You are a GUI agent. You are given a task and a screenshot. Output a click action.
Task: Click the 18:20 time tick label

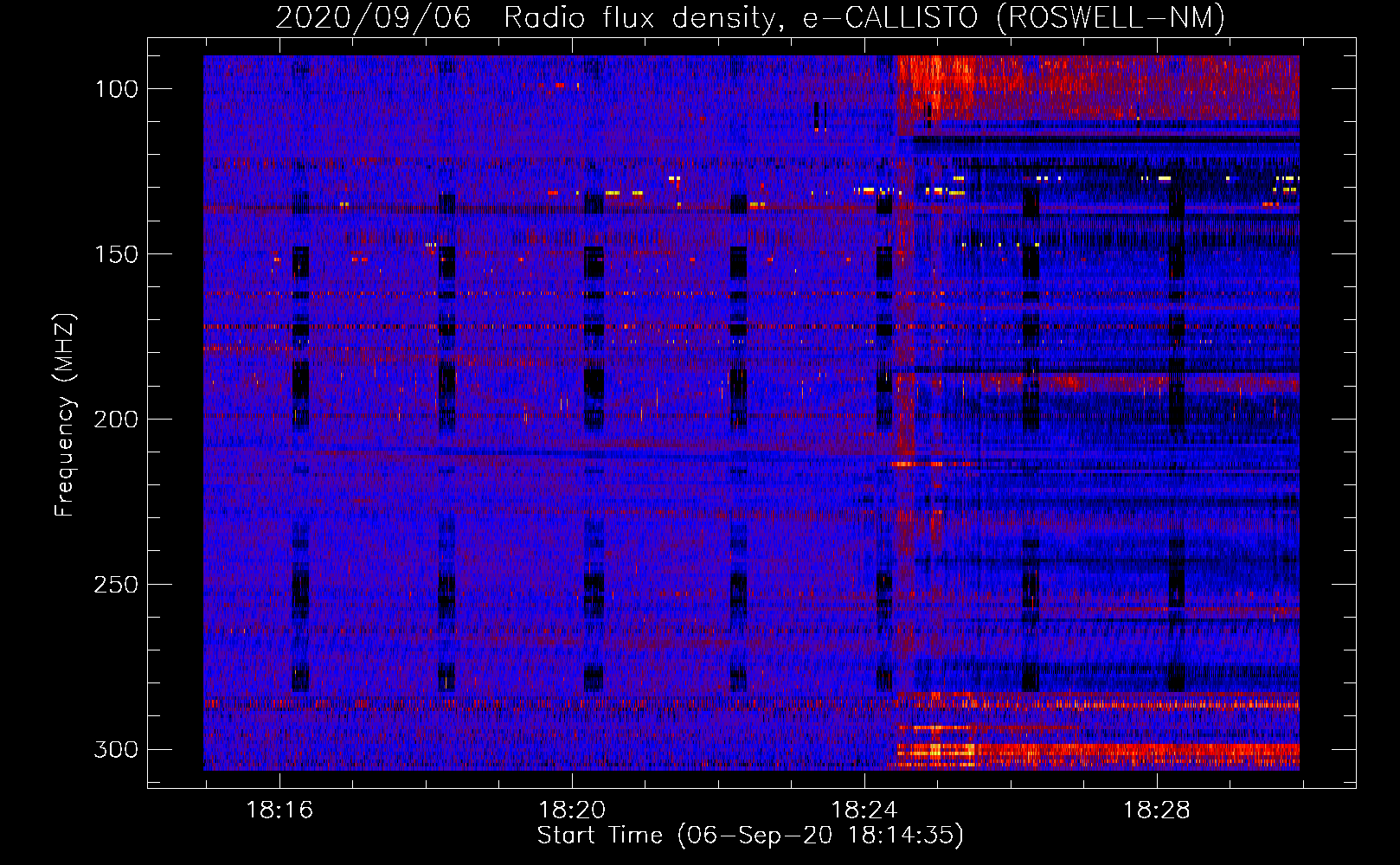pyautogui.click(x=572, y=811)
